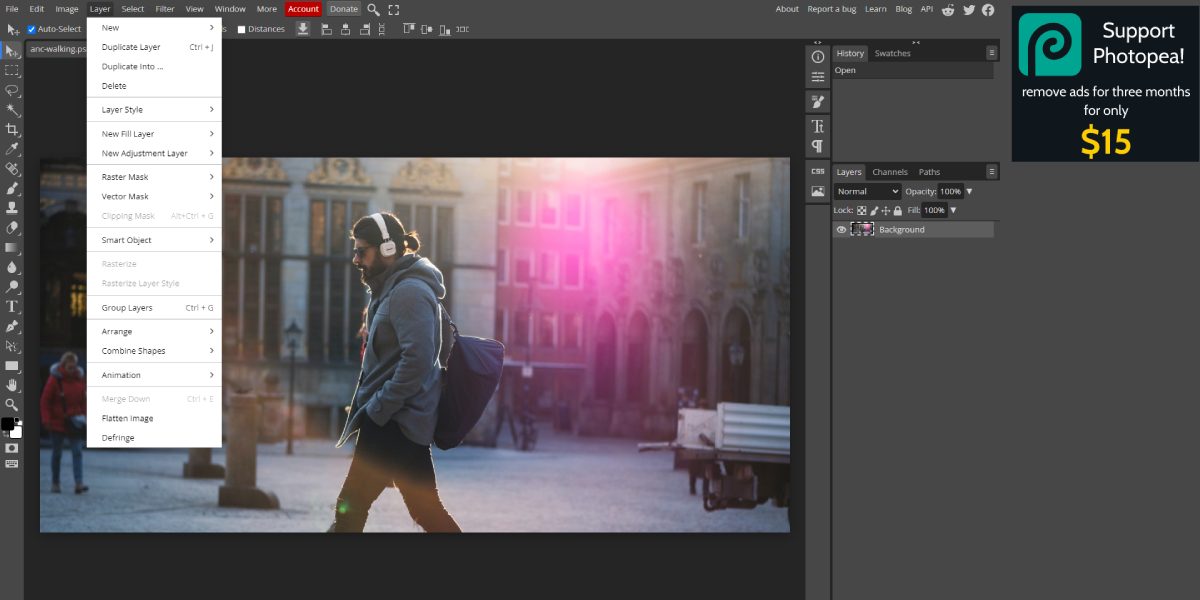Choose Flatten Image from Layer menu
Image resolution: width=1200 pixels, height=600 pixels.
[x=126, y=418]
